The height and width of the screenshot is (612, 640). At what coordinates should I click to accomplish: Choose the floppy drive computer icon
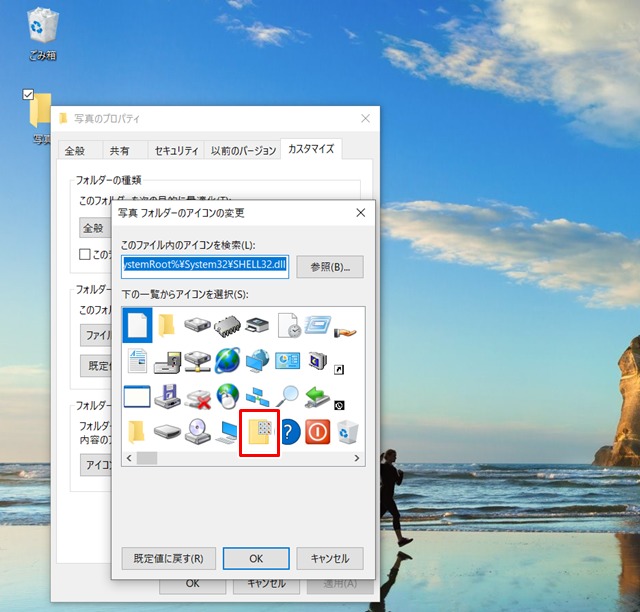click(167, 362)
